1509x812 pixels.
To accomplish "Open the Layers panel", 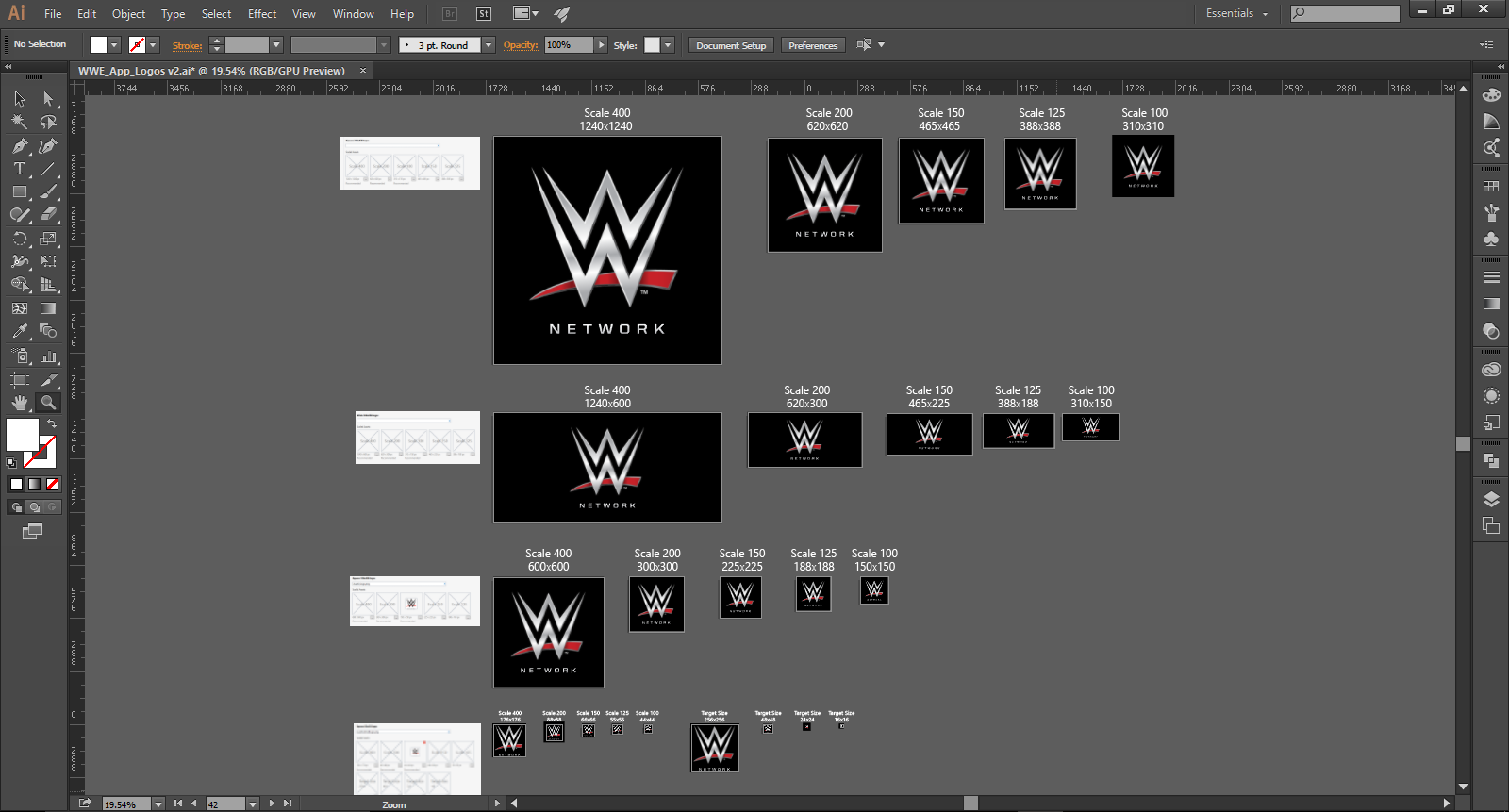I will [1491, 500].
